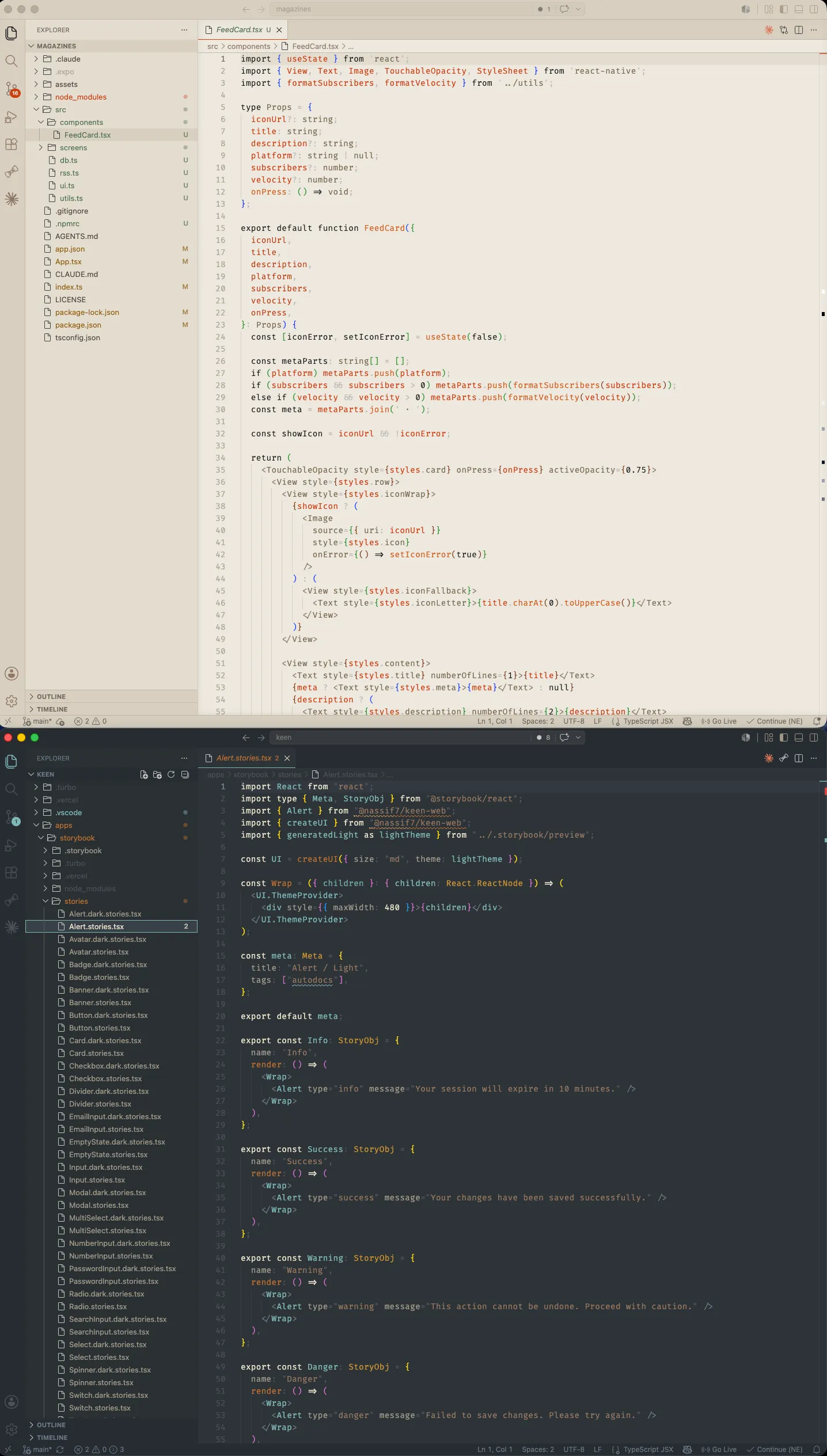Collapse the stories folder

(112, 901)
